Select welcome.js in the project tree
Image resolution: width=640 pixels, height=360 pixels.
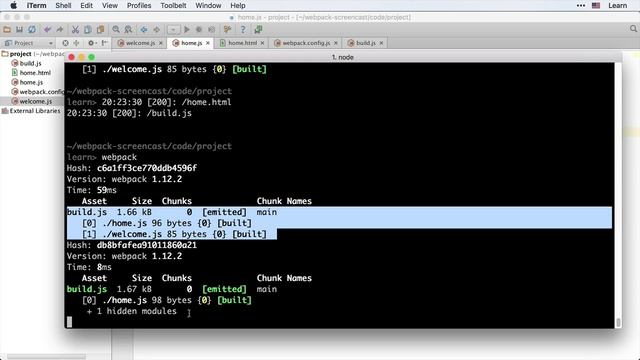[x=32, y=101]
